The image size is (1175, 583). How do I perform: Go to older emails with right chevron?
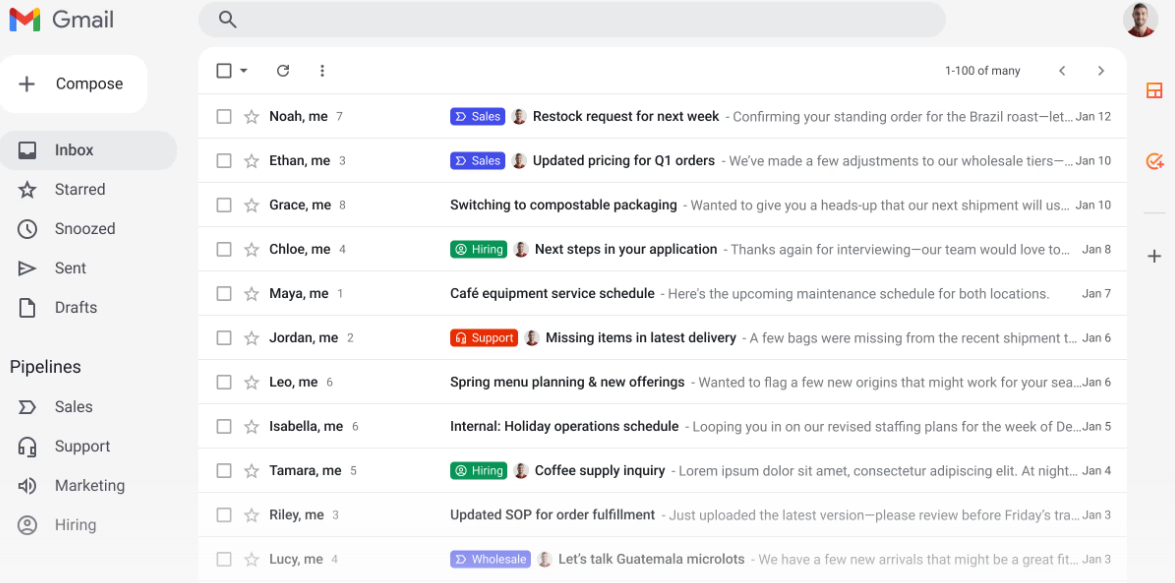[1101, 70]
